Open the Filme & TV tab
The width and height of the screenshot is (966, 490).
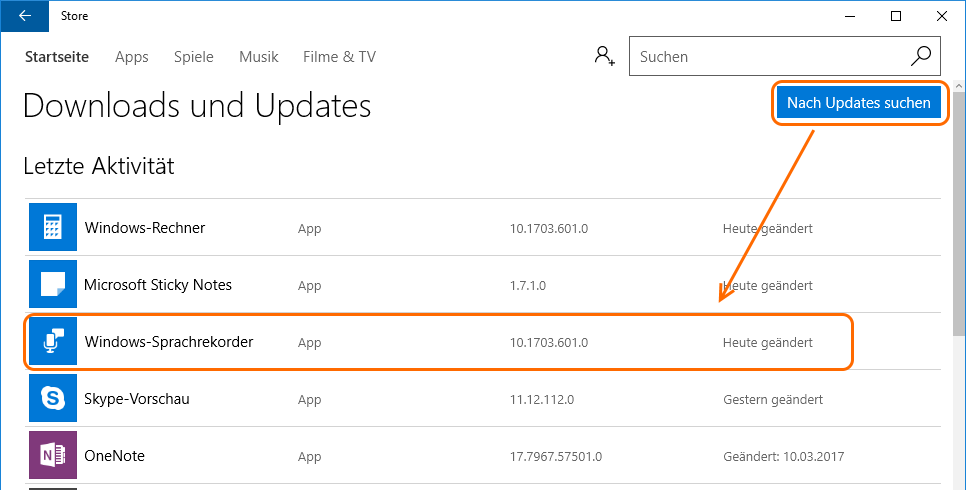339,57
